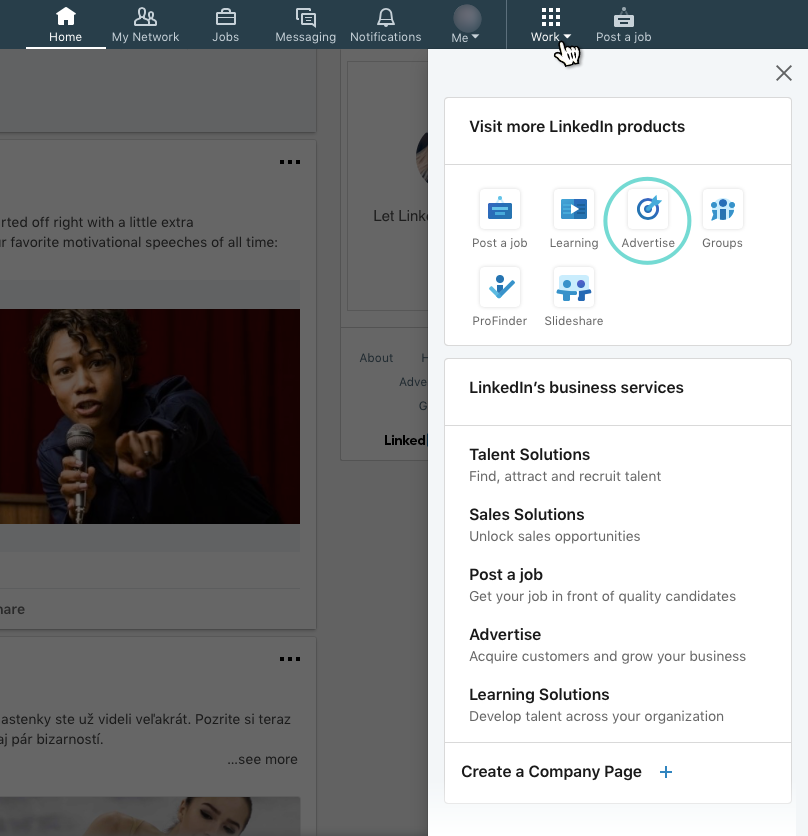Open the Slideshare product icon

pyautogui.click(x=573, y=289)
